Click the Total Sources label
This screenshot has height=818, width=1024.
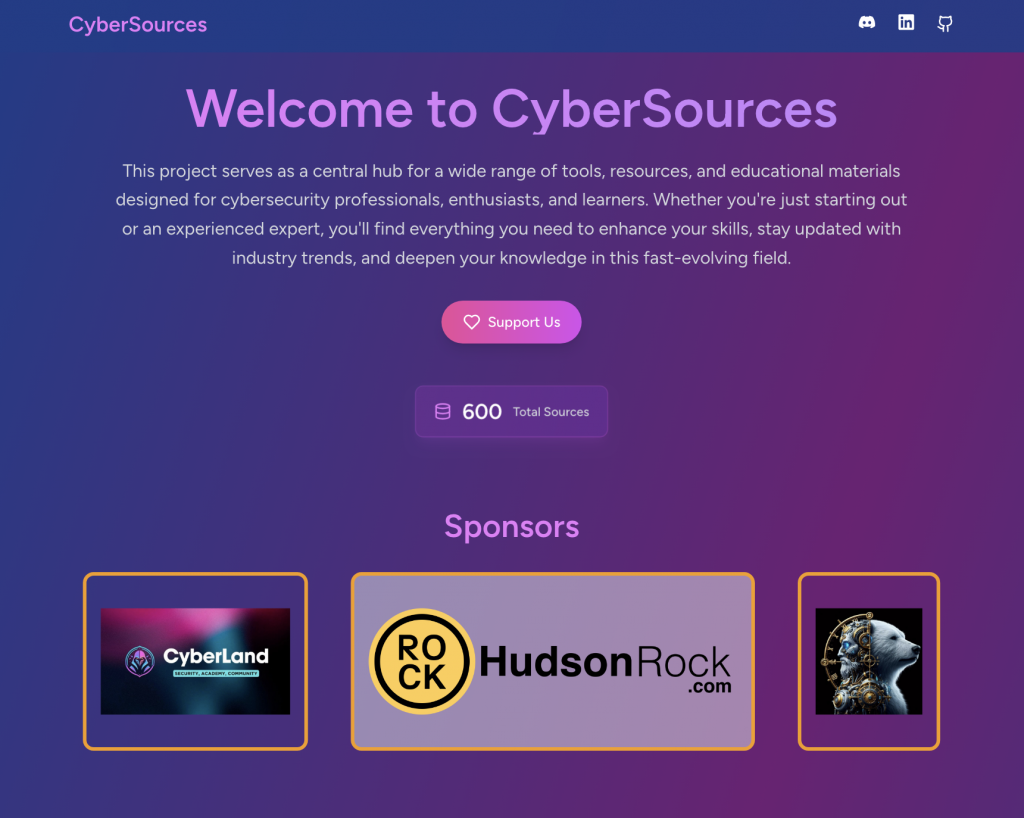click(551, 412)
